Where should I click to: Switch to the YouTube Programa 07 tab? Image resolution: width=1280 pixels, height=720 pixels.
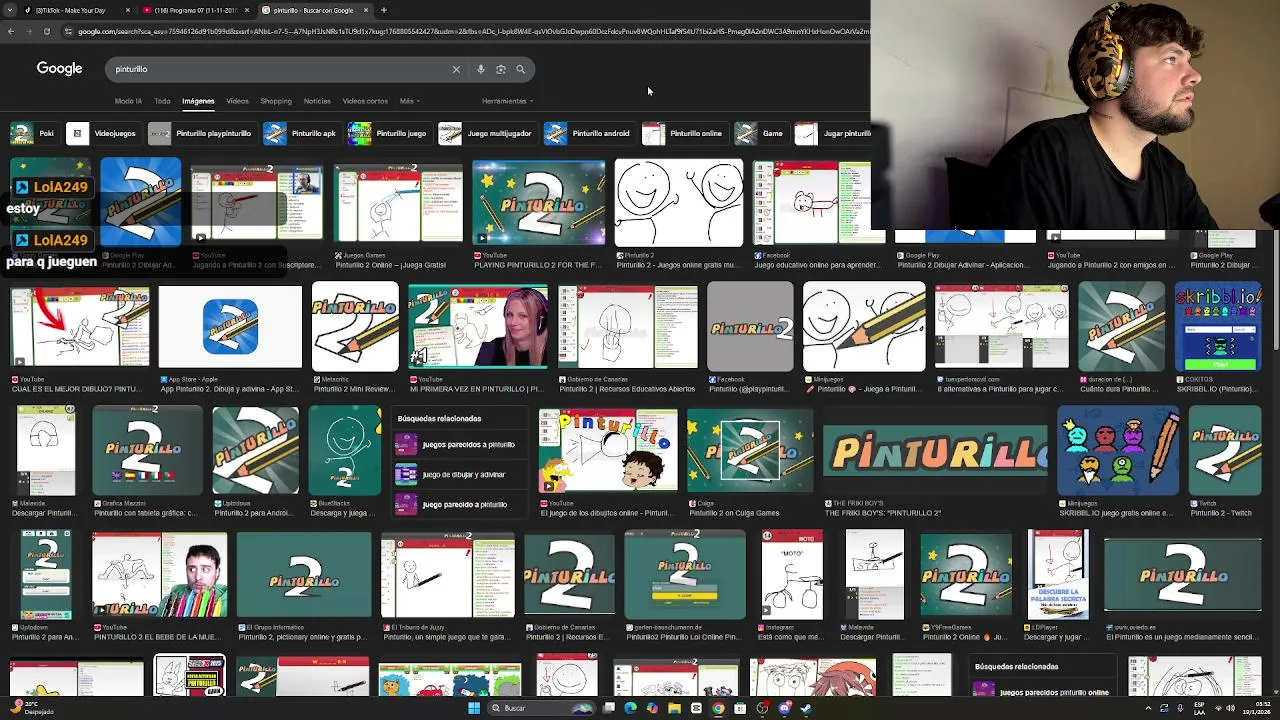point(195,10)
